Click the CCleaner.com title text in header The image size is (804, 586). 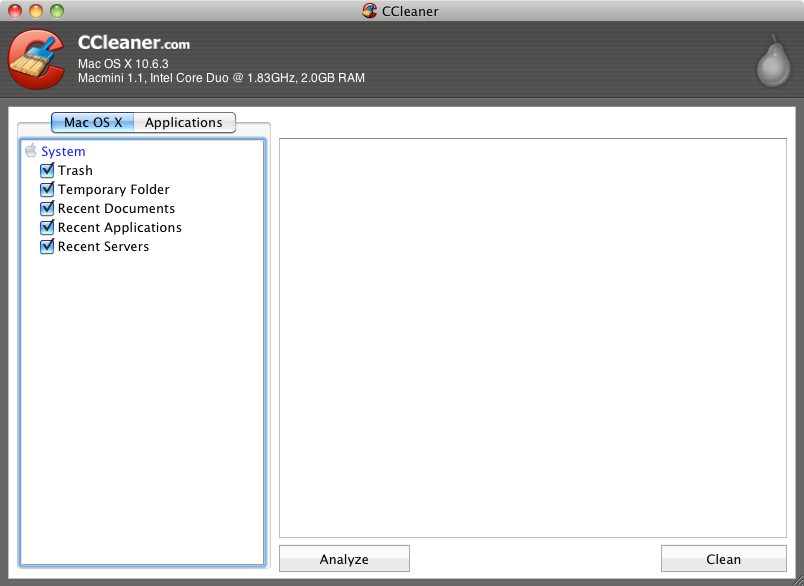133,43
